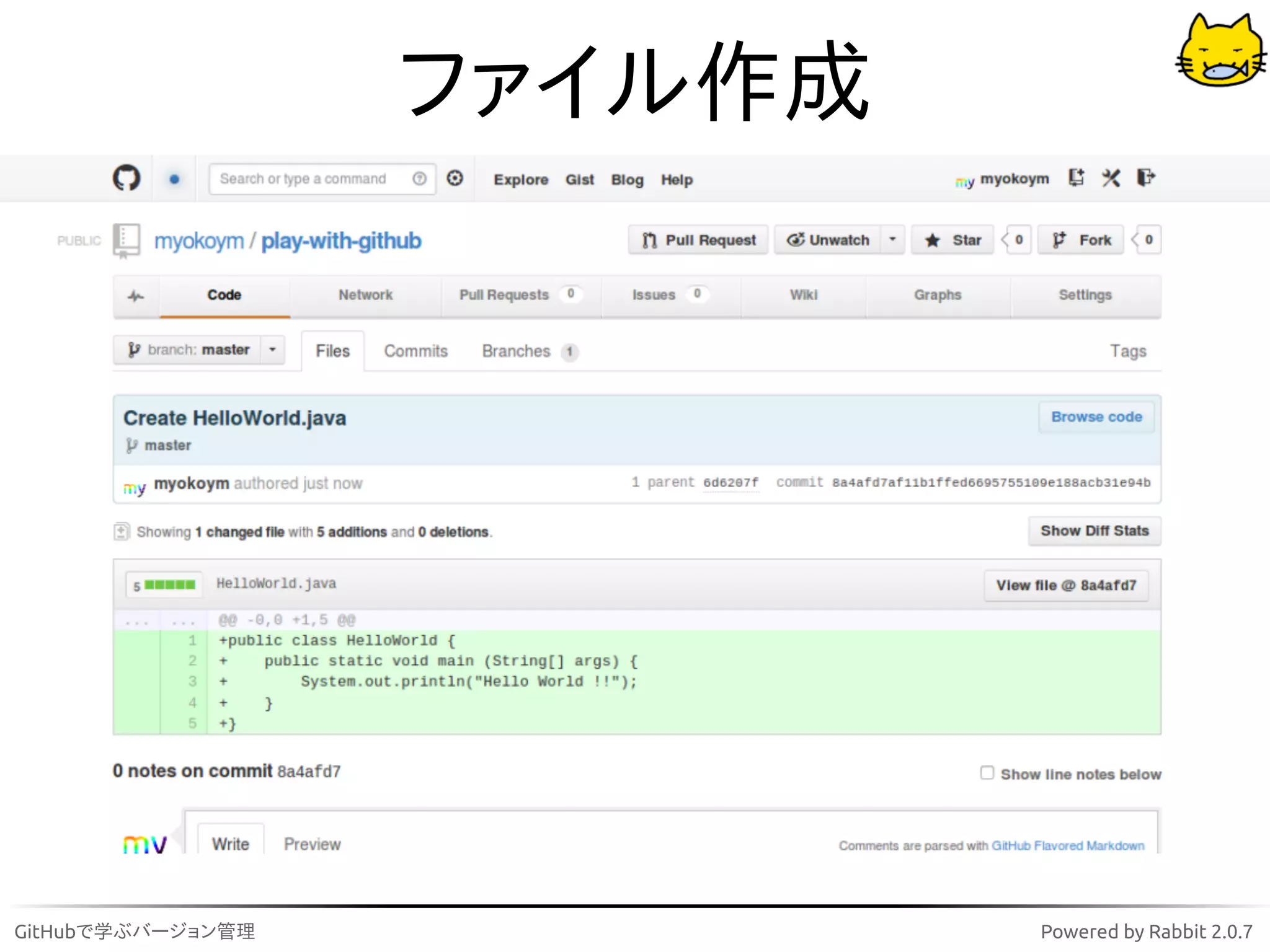Open the Graphs tab
Viewport: 1270px width, 952px height.
(938, 296)
